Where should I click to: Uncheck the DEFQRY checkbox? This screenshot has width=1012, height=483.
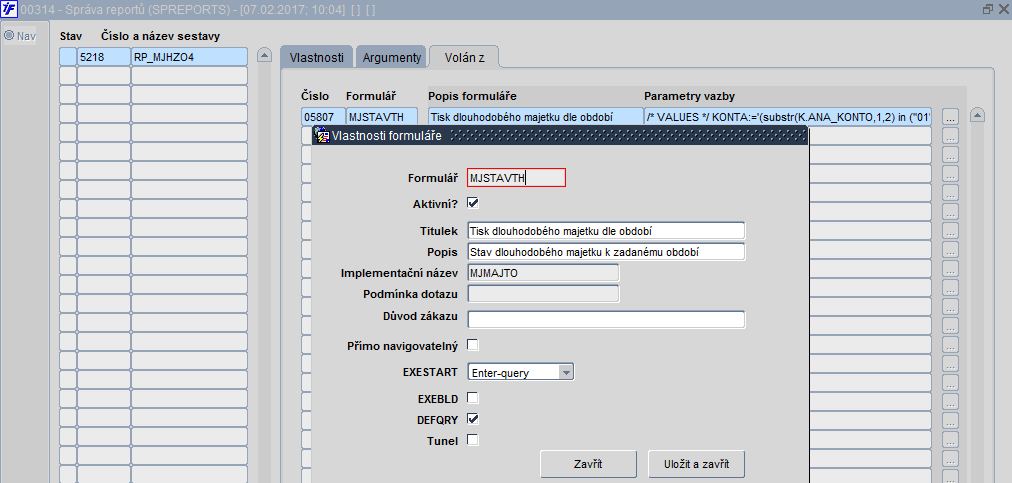(473, 418)
